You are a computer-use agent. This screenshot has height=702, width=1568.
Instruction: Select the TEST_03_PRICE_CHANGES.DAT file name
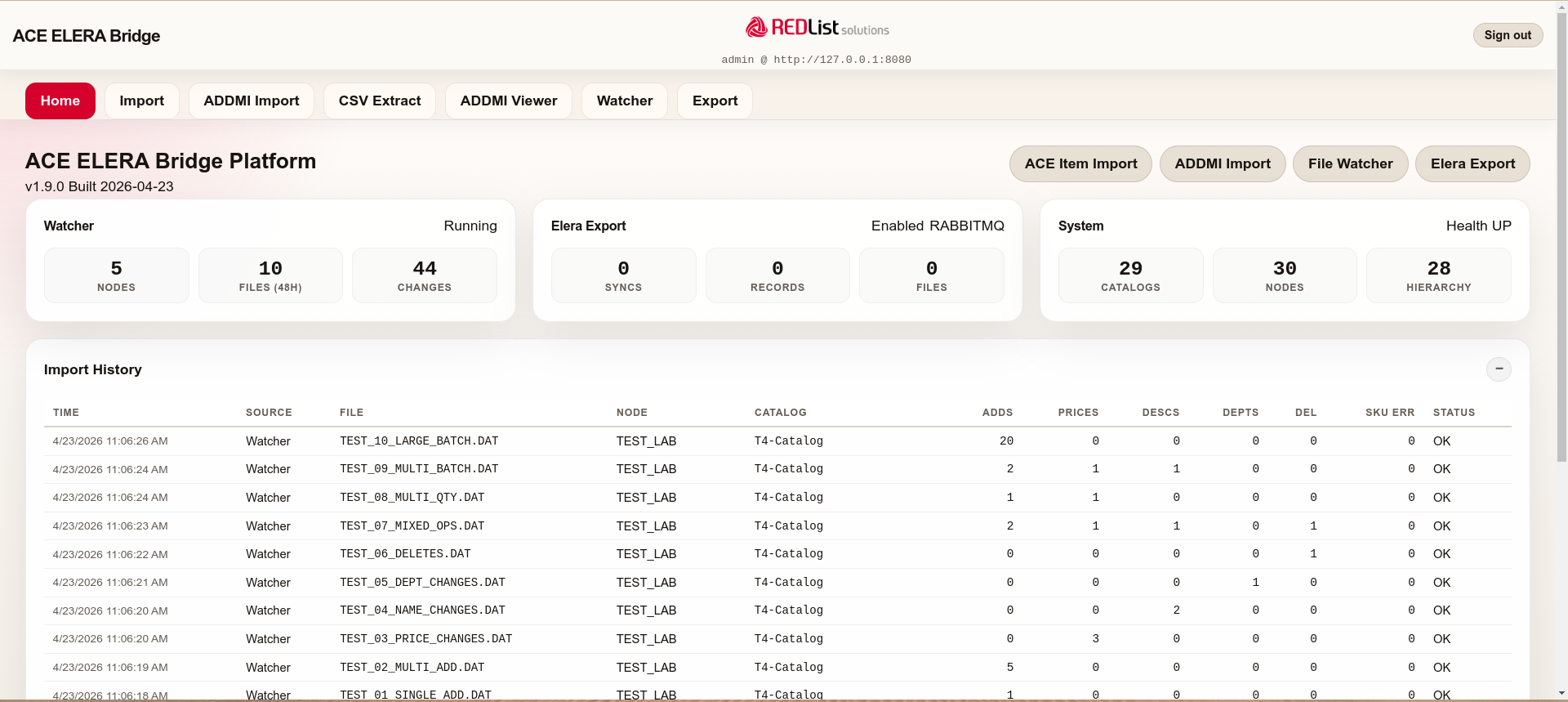pyautogui.click(x=426, y=639)
